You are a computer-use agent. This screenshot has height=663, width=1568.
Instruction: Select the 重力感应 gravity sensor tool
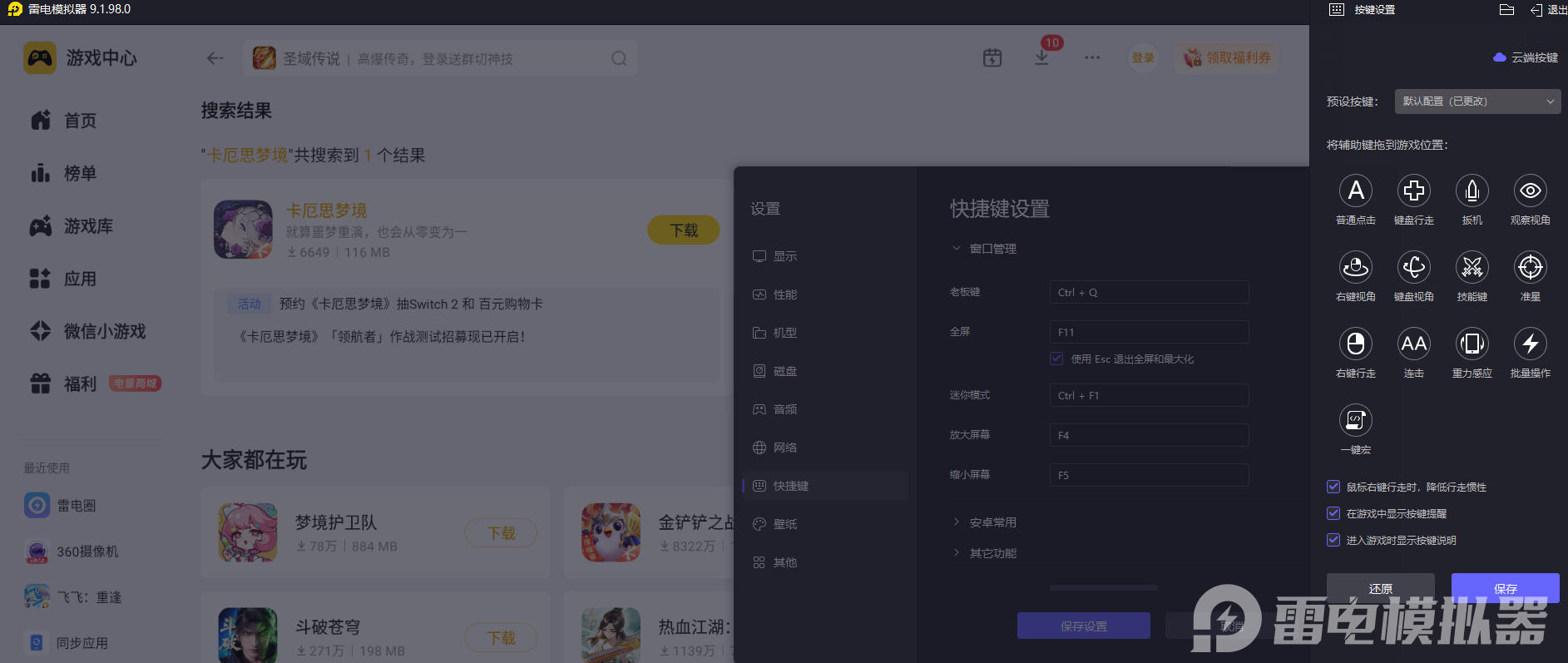1472,344
